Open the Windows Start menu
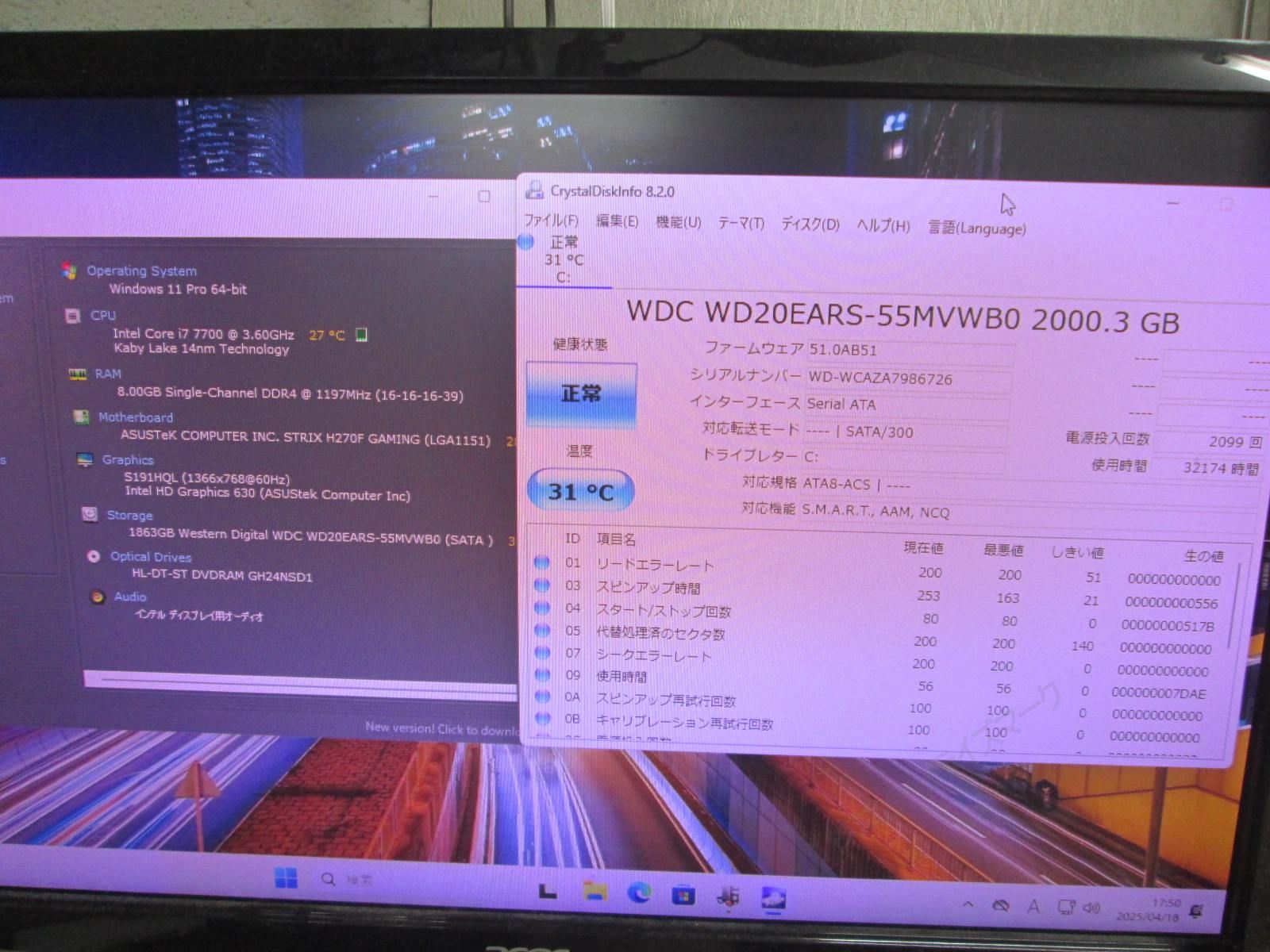 tap(286, 877)
